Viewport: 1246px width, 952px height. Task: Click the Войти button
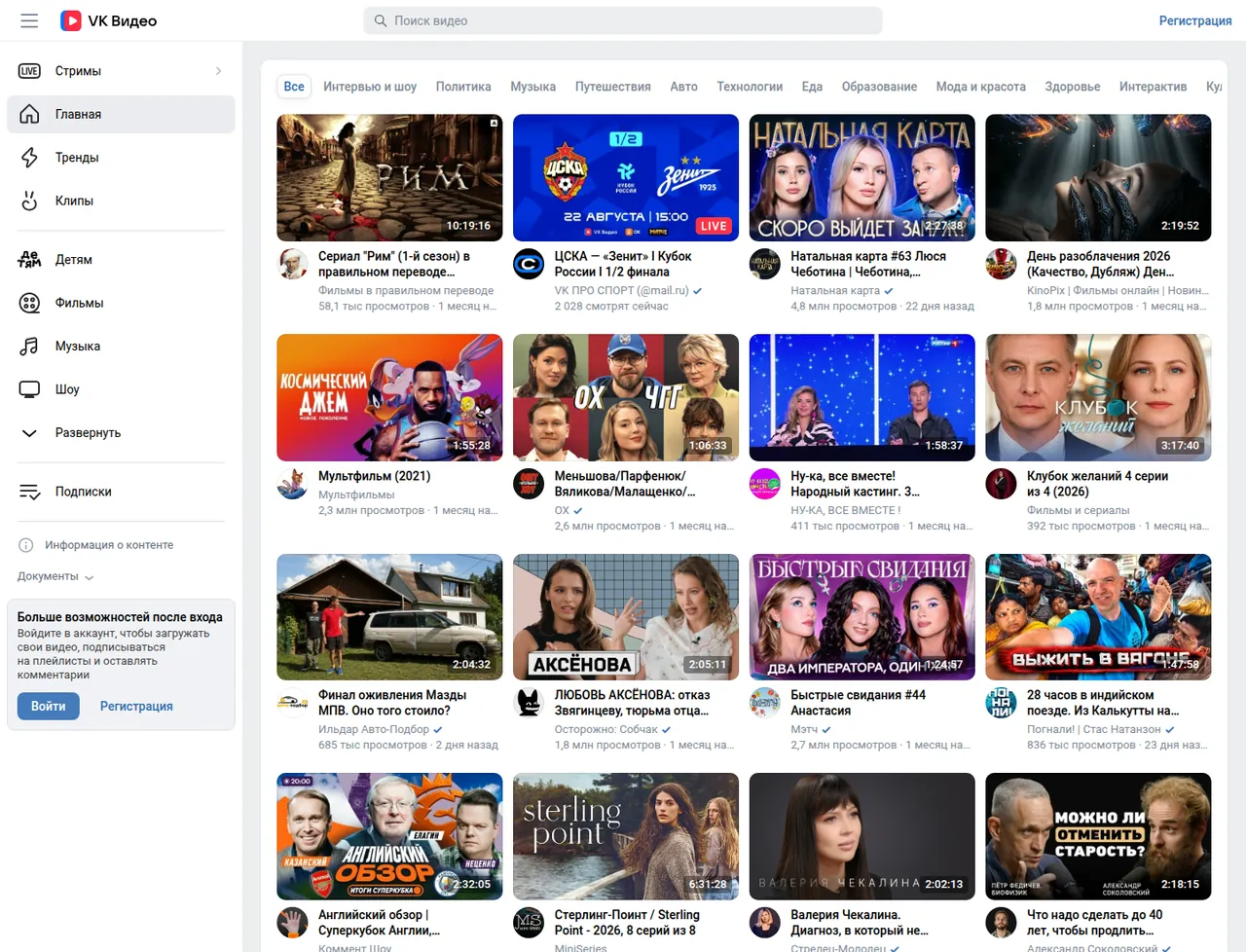pos(48,706)
